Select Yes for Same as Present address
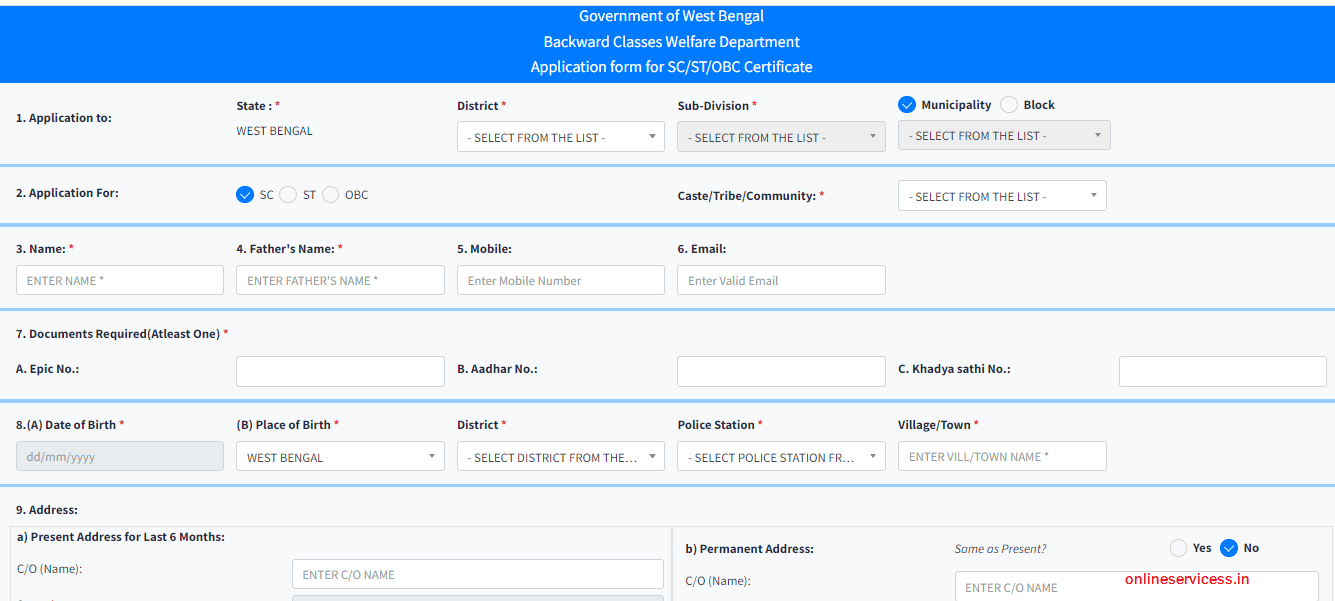 click(x=1177, y=548)
